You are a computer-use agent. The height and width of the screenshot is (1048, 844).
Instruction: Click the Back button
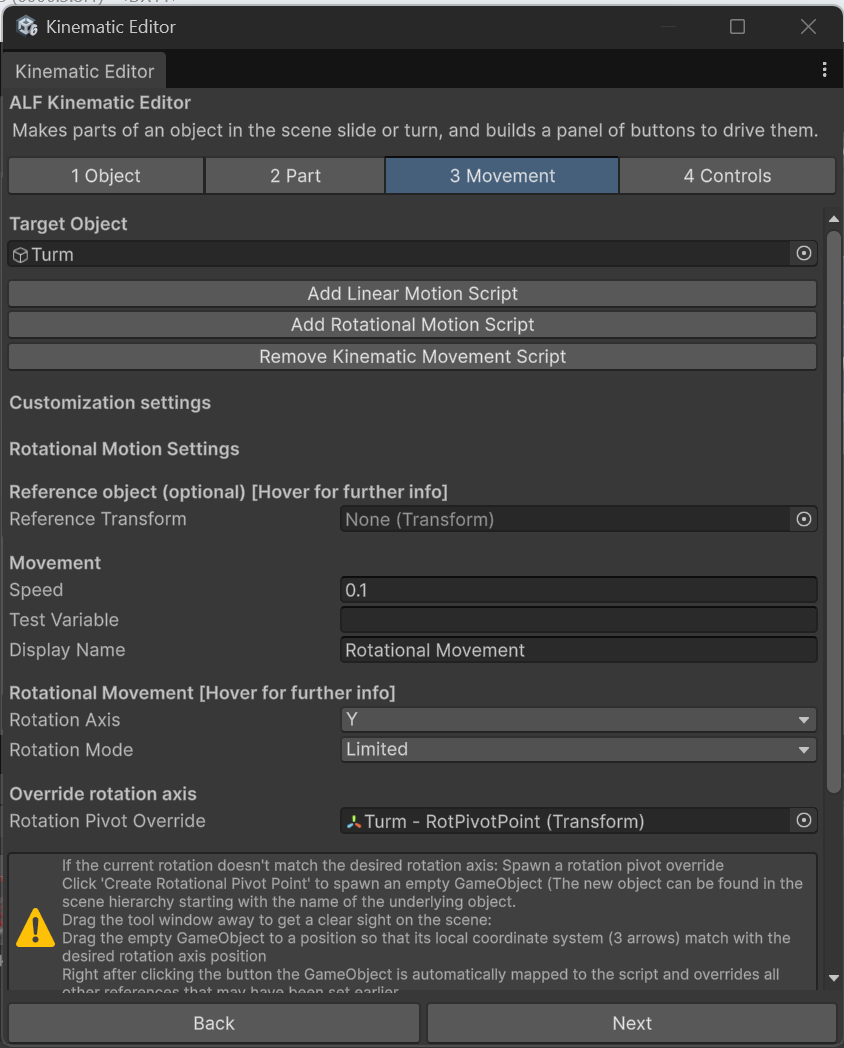coord(214,1023)
